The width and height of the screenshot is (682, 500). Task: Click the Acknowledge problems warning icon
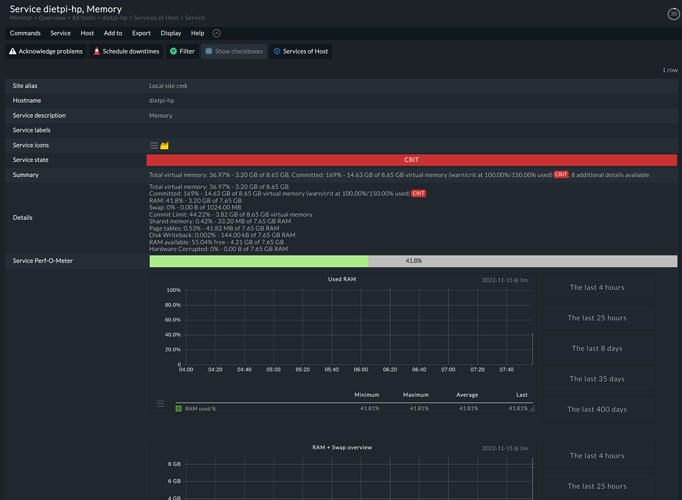pyautogui.click(x=13, y=51)
